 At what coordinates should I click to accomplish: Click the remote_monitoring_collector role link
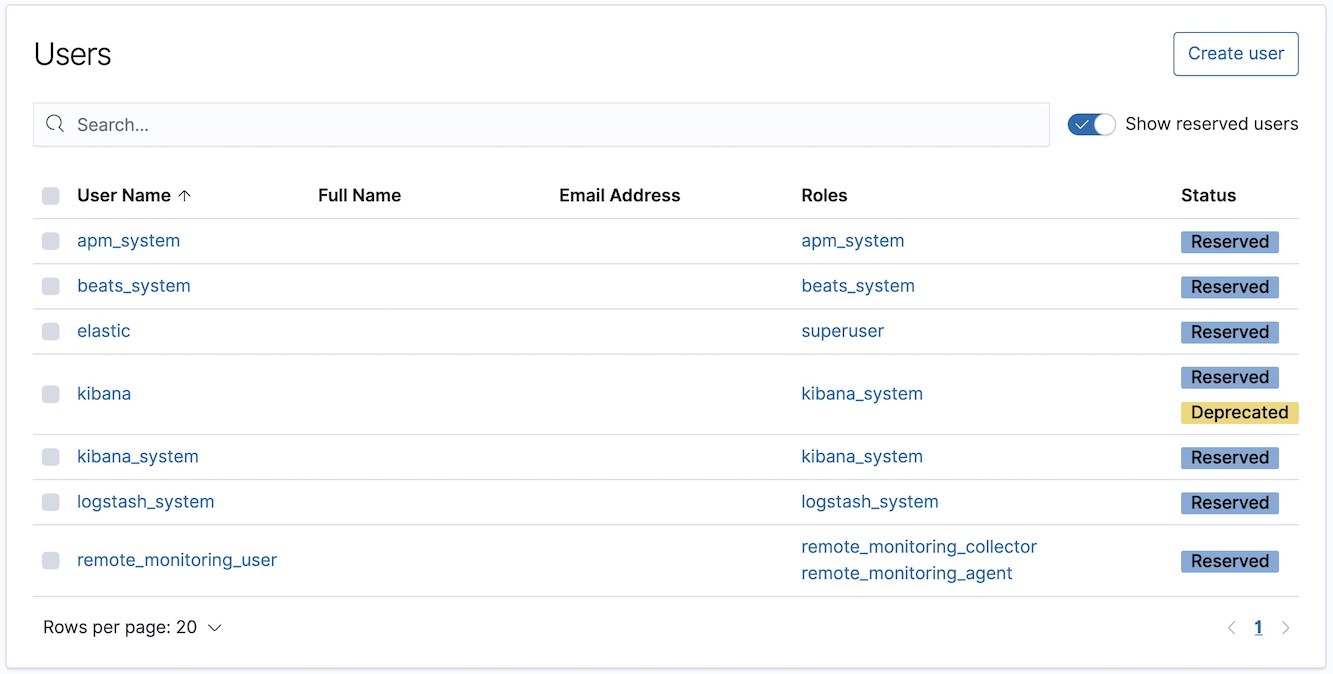pyautogui.click(x=918, y=547)
